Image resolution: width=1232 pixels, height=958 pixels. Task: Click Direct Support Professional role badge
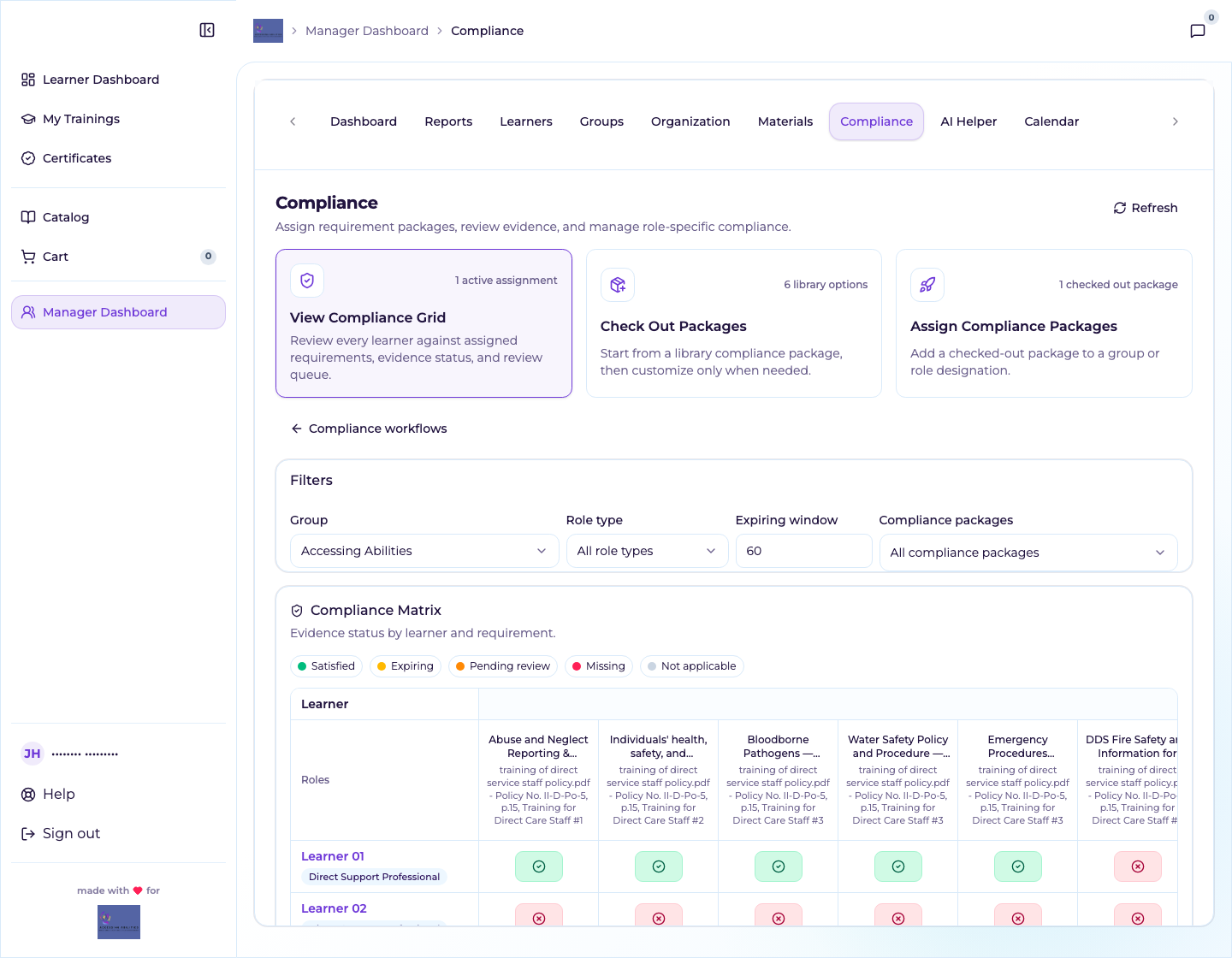click(x=374, y=877)
